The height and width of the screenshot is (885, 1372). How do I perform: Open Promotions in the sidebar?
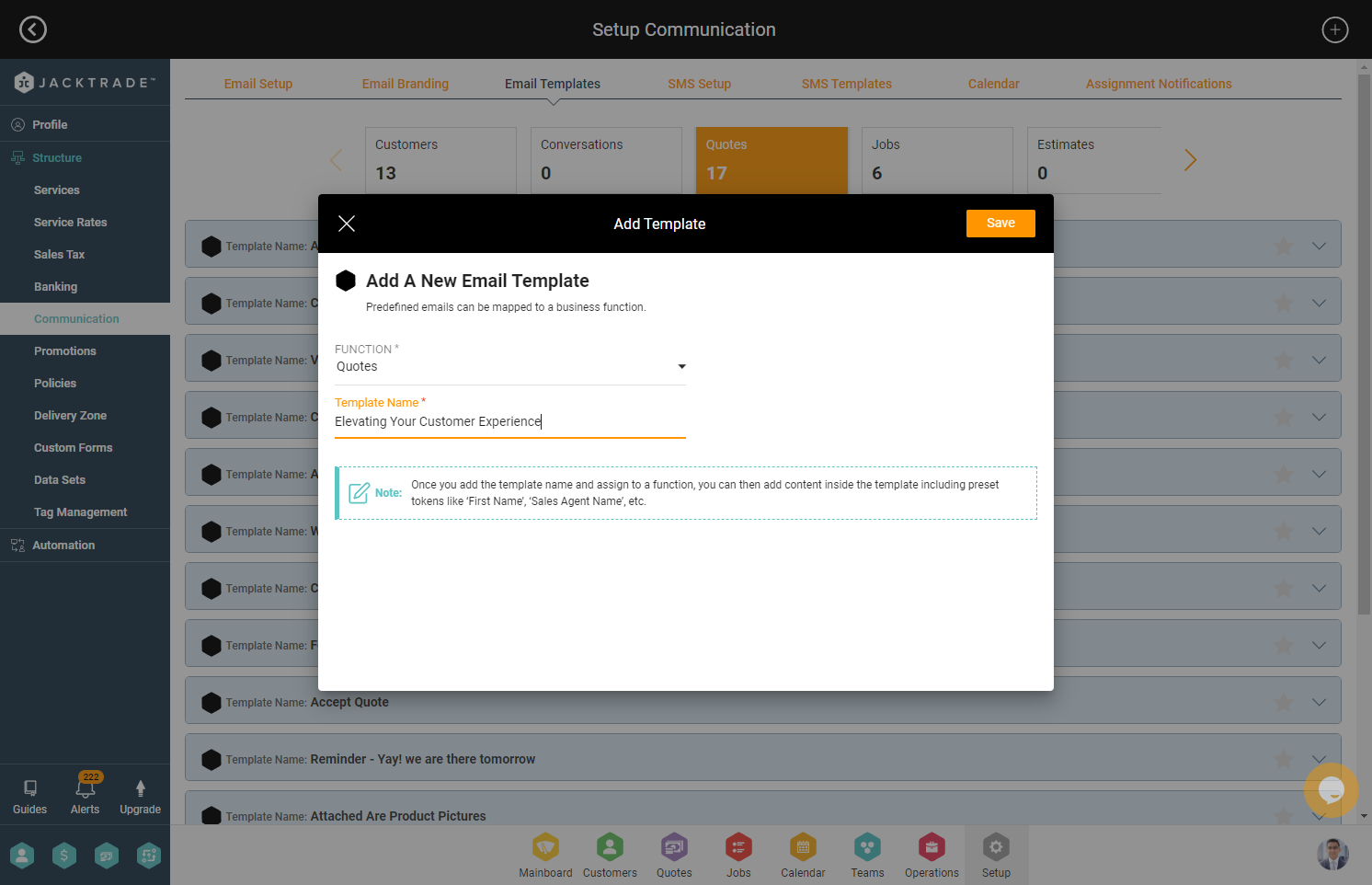pyautogui.click(x=65, y=351)
